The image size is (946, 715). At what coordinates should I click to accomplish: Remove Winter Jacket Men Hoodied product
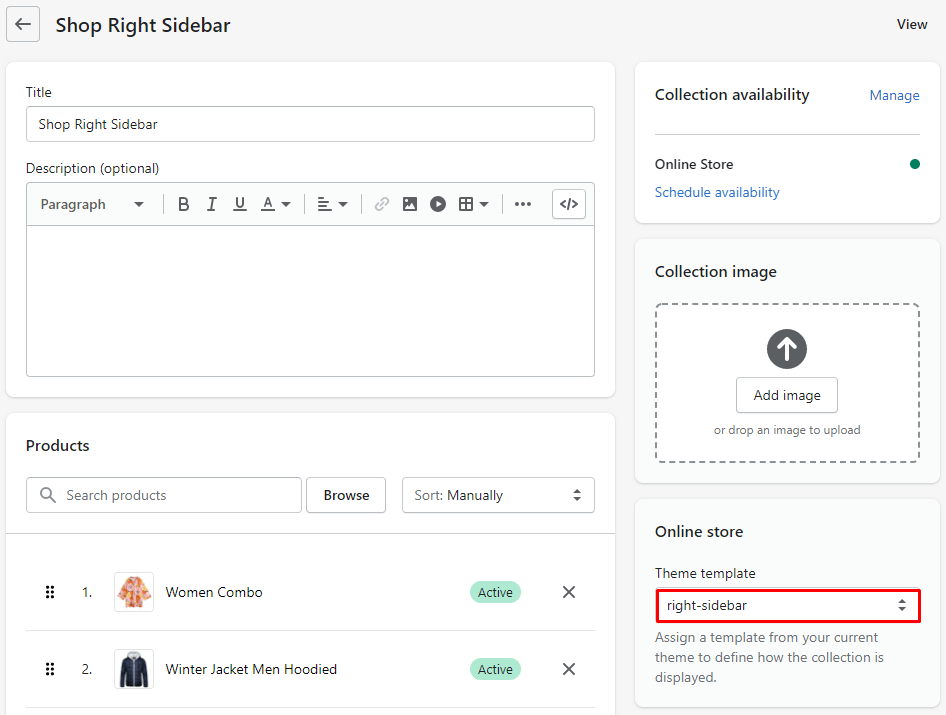click(x=569, y=669)
